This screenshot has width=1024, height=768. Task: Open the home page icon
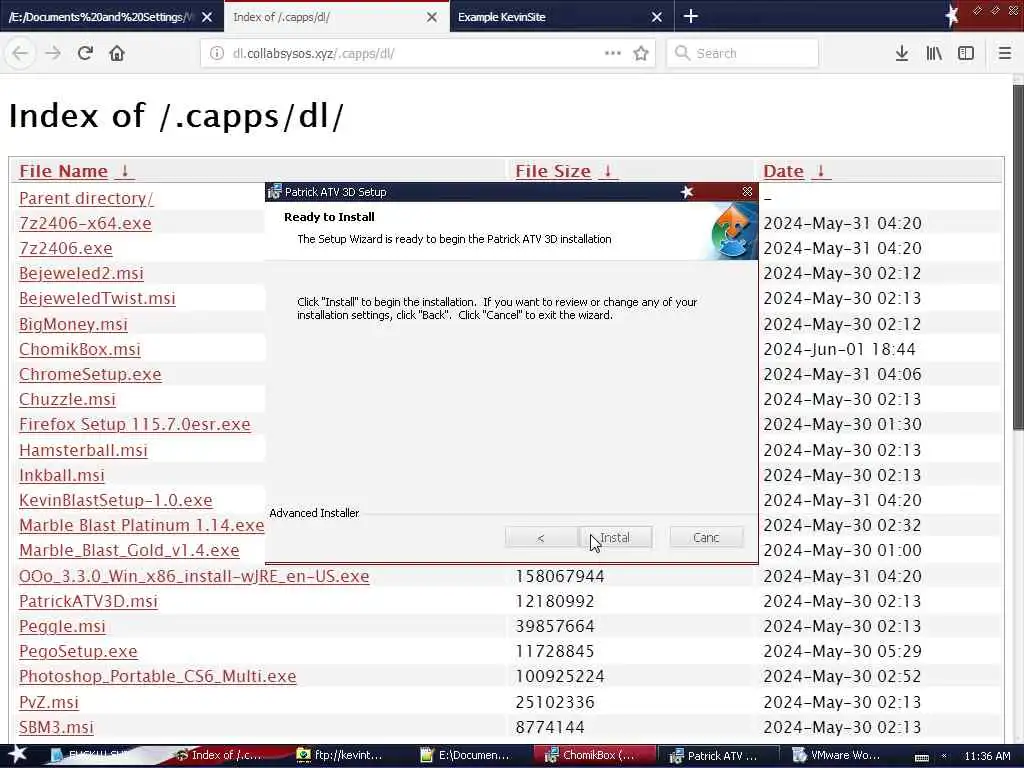tap(117, 54)
